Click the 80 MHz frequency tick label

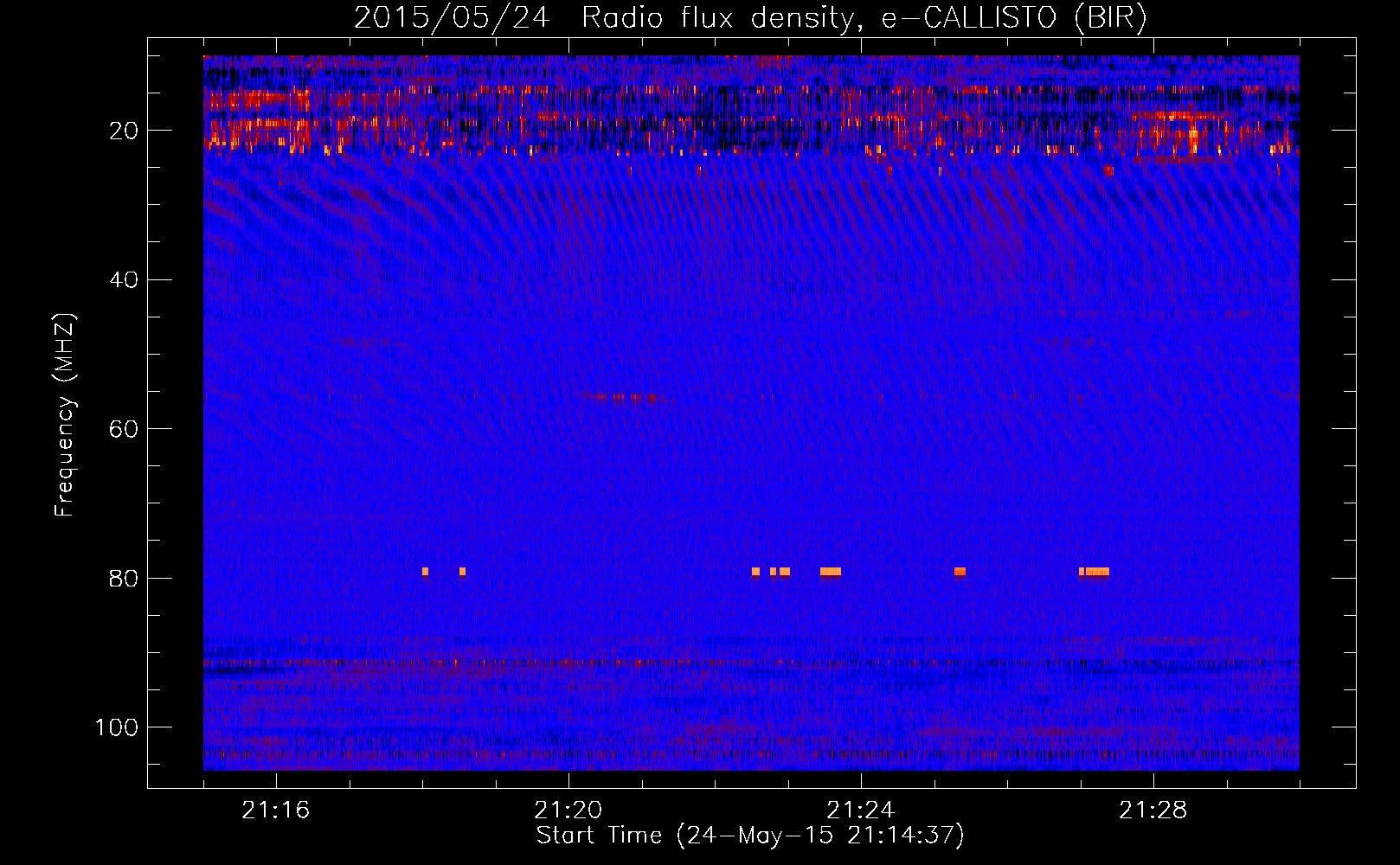click(124, 579)
